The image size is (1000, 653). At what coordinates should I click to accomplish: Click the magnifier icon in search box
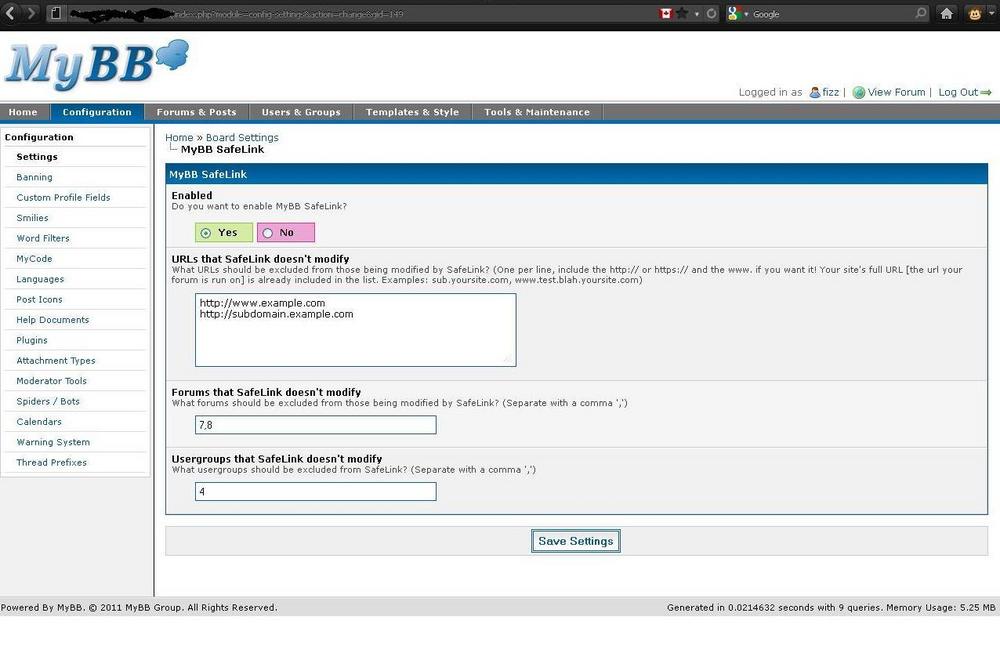[x=920, y=13]
